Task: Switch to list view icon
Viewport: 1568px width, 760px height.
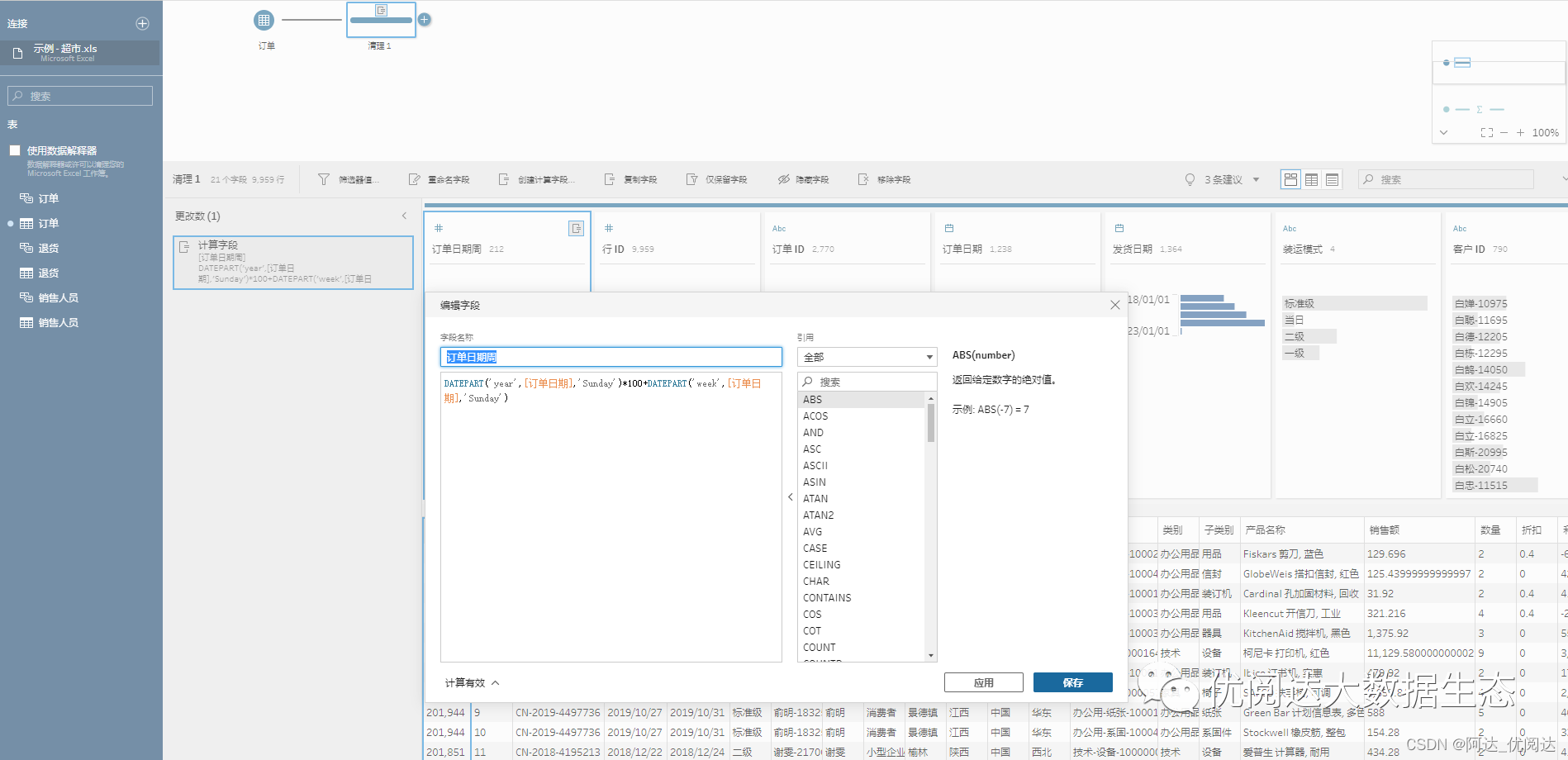Action: [1332, 179]
